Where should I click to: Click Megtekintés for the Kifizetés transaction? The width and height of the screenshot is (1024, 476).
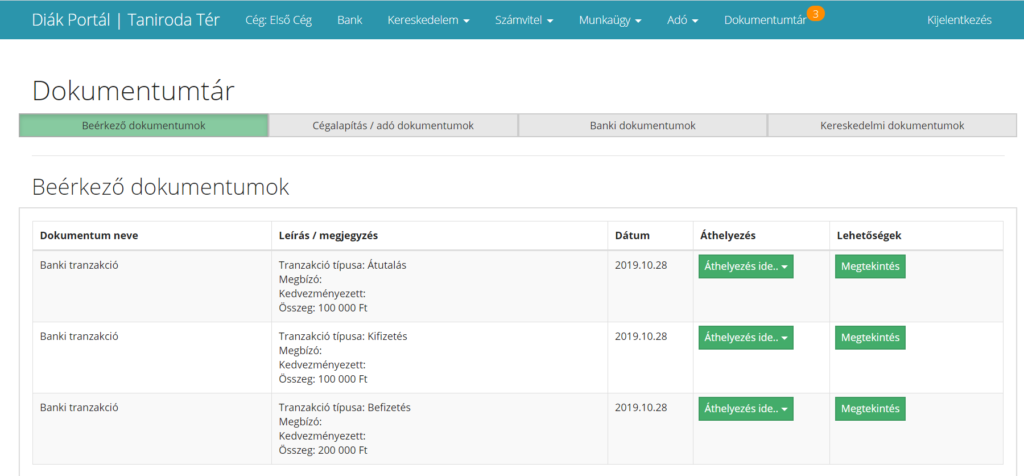870,338
